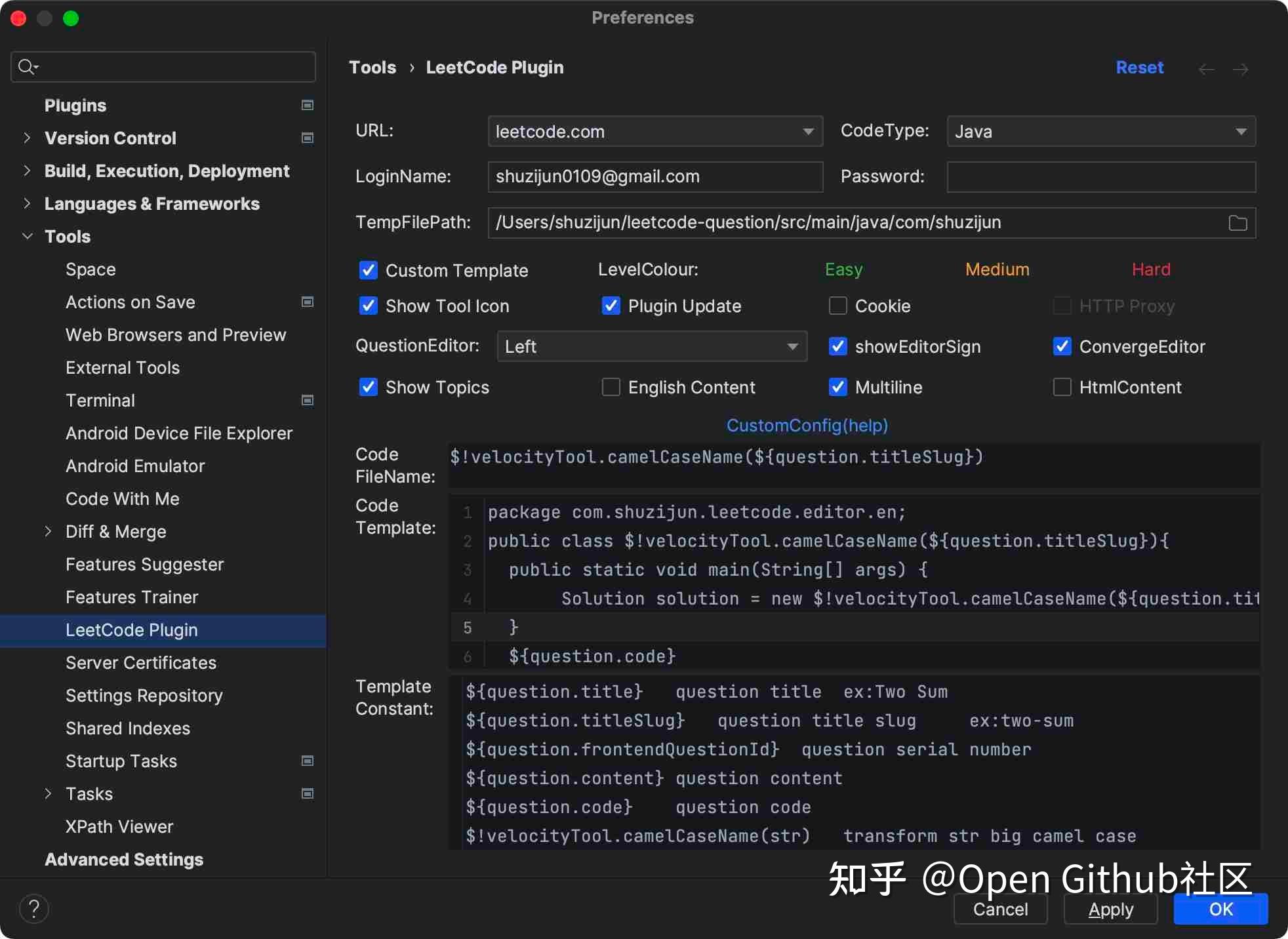Click the folder icon beside TempFilePath field

(x=1238, y=222)
